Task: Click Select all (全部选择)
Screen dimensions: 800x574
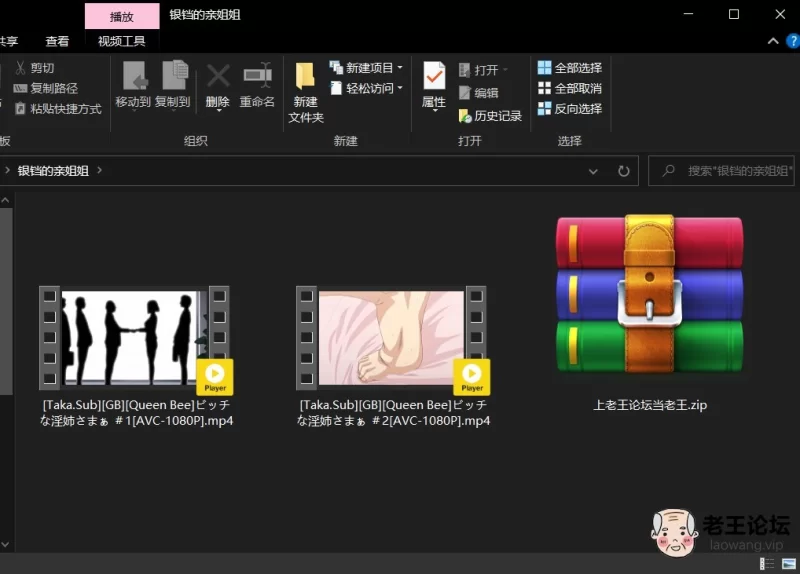Action: pos(570,67)
